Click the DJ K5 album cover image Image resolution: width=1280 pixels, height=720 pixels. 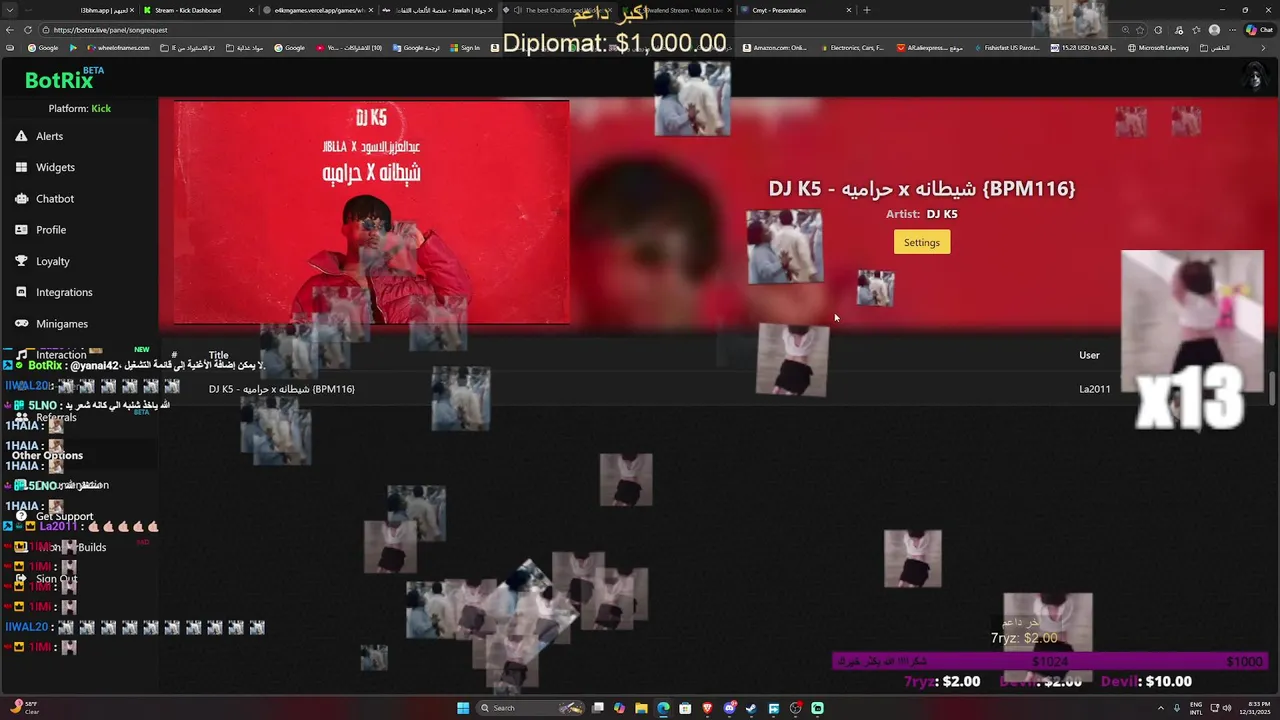371,212
